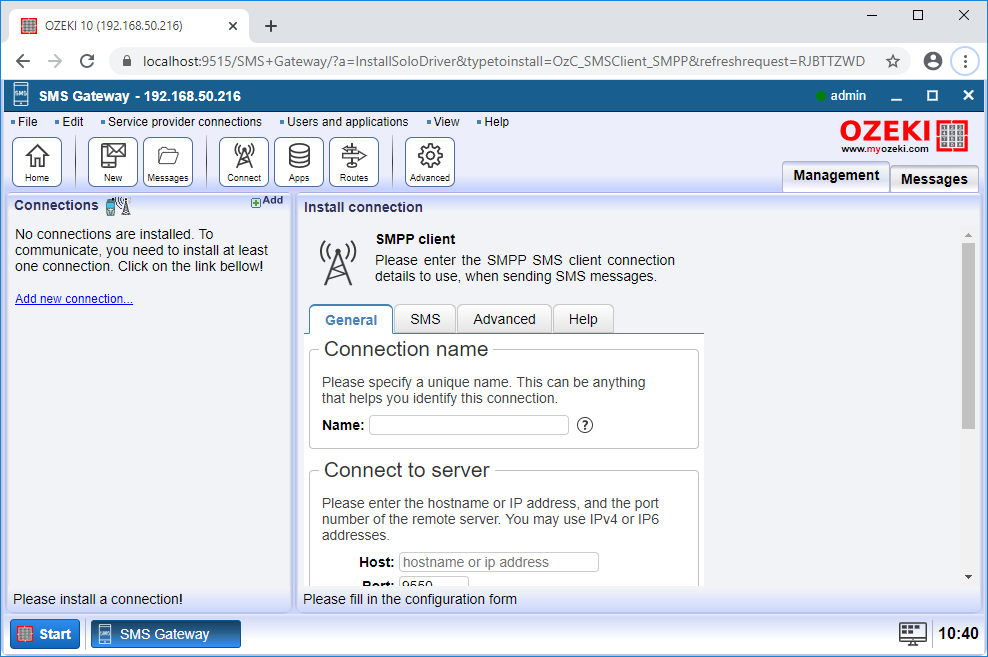Reload the page in browser
This screenshot has width=988, height=657.
click(87, 61)
